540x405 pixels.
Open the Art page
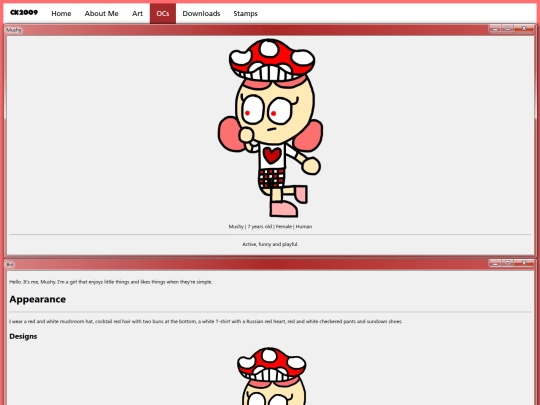[137, 13]
